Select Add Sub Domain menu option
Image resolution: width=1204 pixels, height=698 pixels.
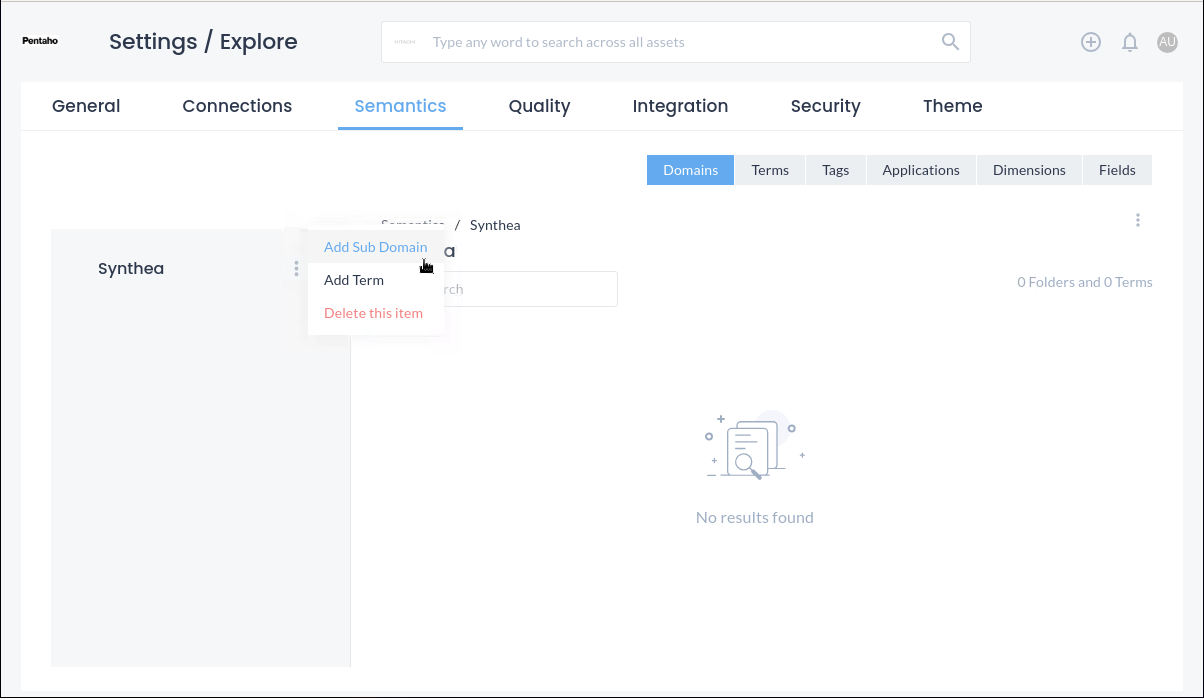point(375,247)
